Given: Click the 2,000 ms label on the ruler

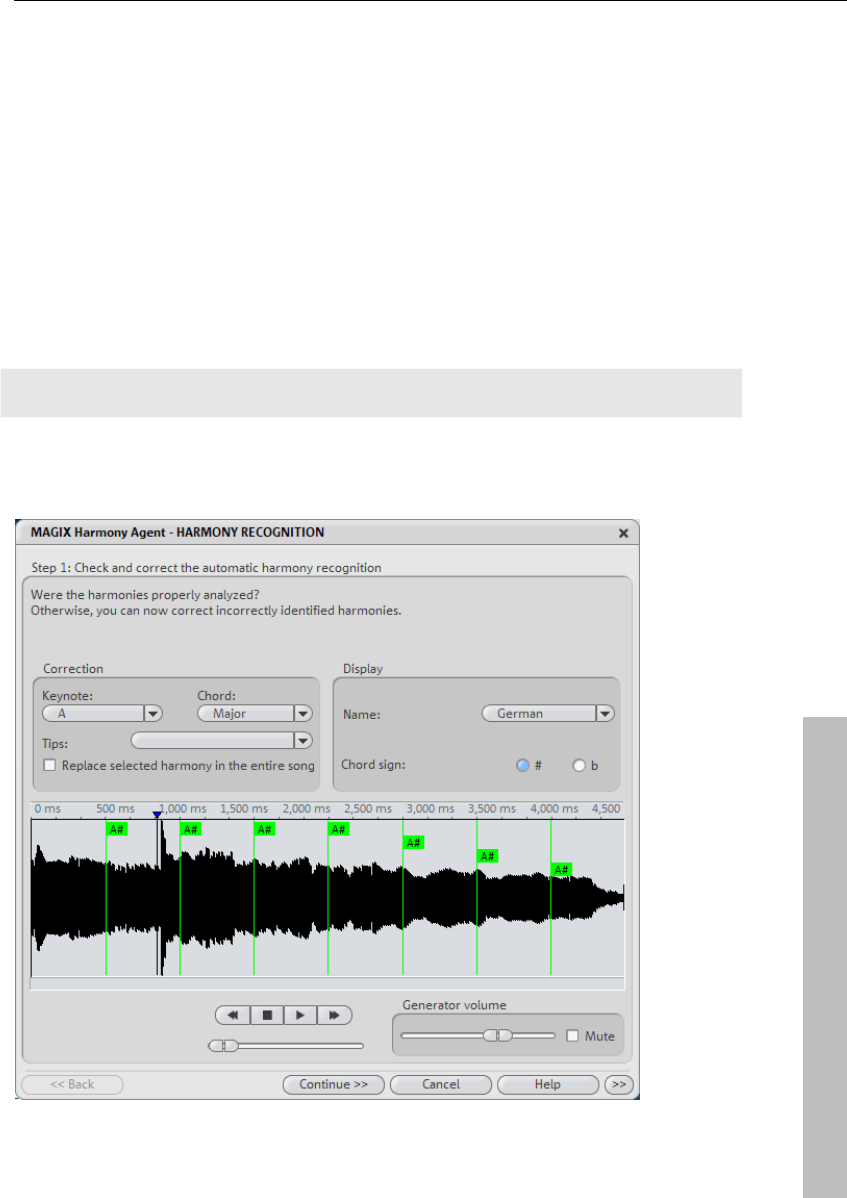Looking at the screenshot, I should 306,808.
